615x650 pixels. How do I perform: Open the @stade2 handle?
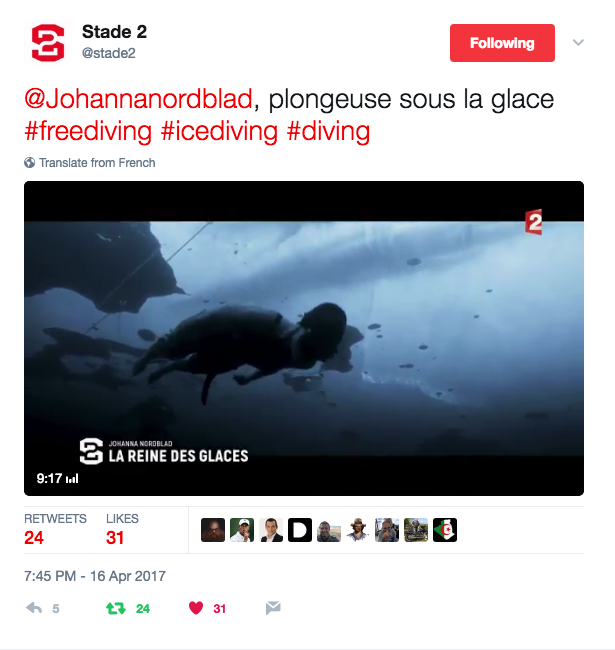(109, 53)
